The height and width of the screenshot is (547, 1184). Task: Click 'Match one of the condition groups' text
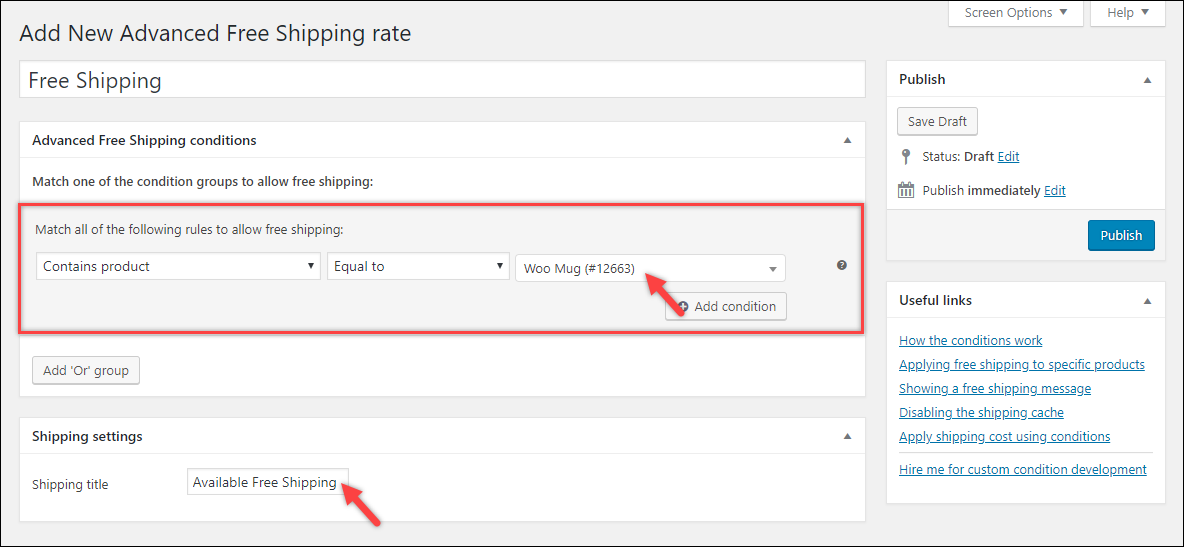coord(203,182)
